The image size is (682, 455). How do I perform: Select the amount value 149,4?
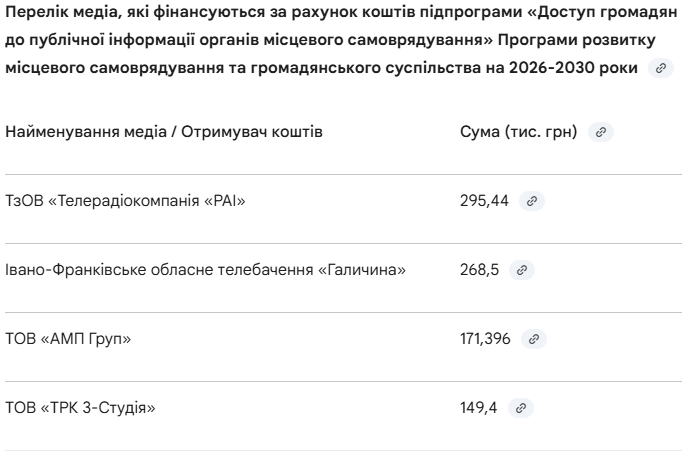click(479, 409)
